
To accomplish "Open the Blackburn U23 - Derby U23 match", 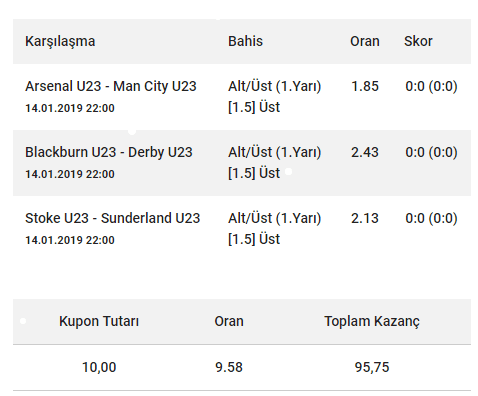I will (x=109, y=152).
